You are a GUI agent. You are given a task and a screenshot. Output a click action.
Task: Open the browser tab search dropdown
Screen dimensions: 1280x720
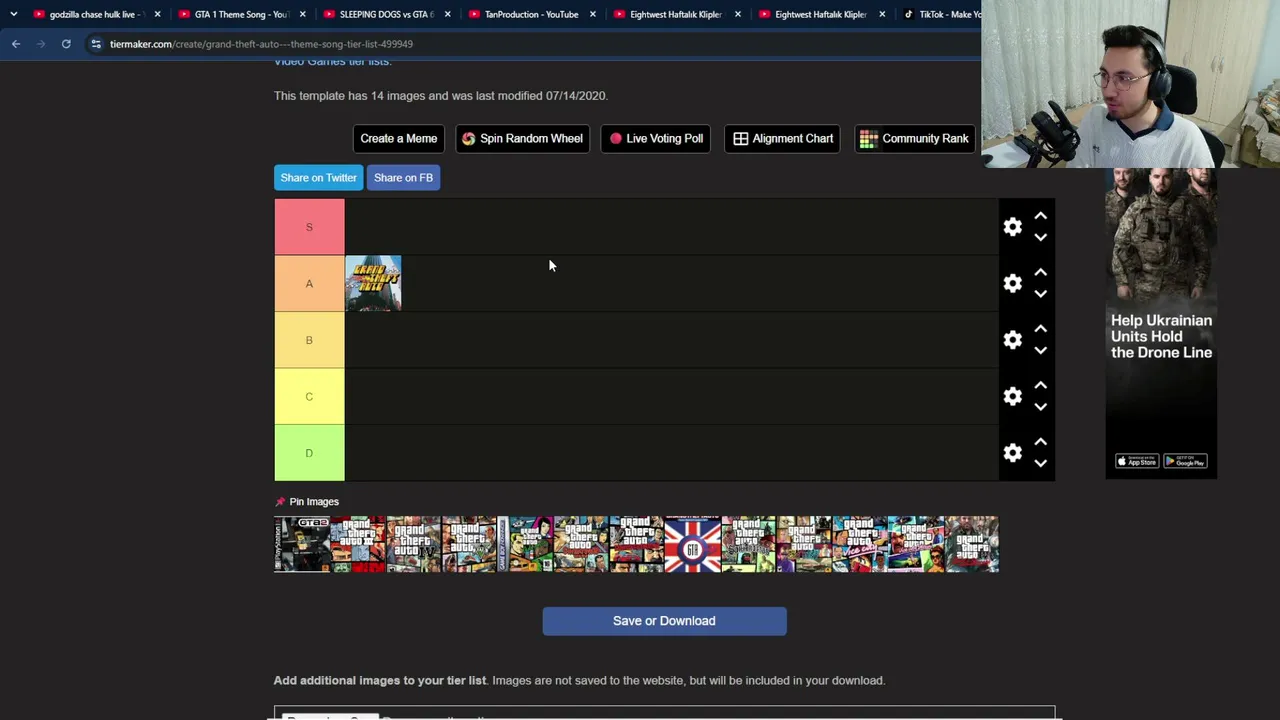click(13, 14)
